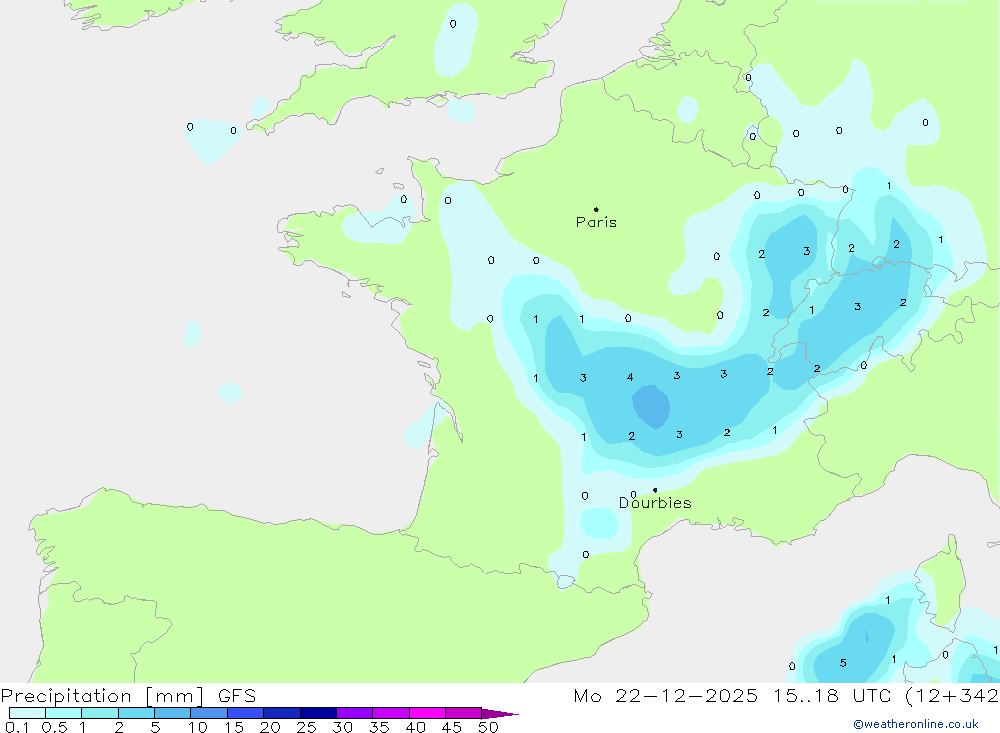Screen dimensions: 1000x733
Task: Click the 'GFS' model label
Action: (x=237, y=696)
